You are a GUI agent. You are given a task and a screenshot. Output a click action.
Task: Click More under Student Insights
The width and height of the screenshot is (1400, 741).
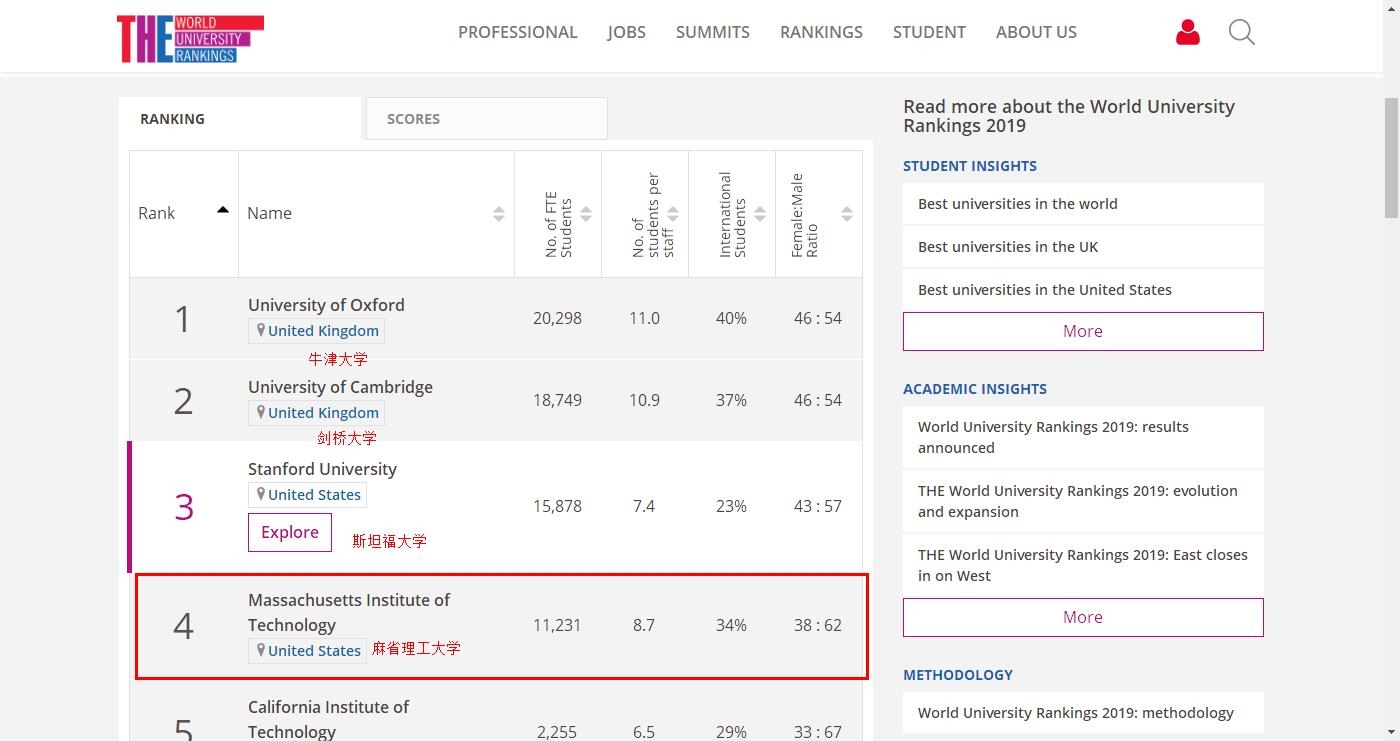(1083, 331)
